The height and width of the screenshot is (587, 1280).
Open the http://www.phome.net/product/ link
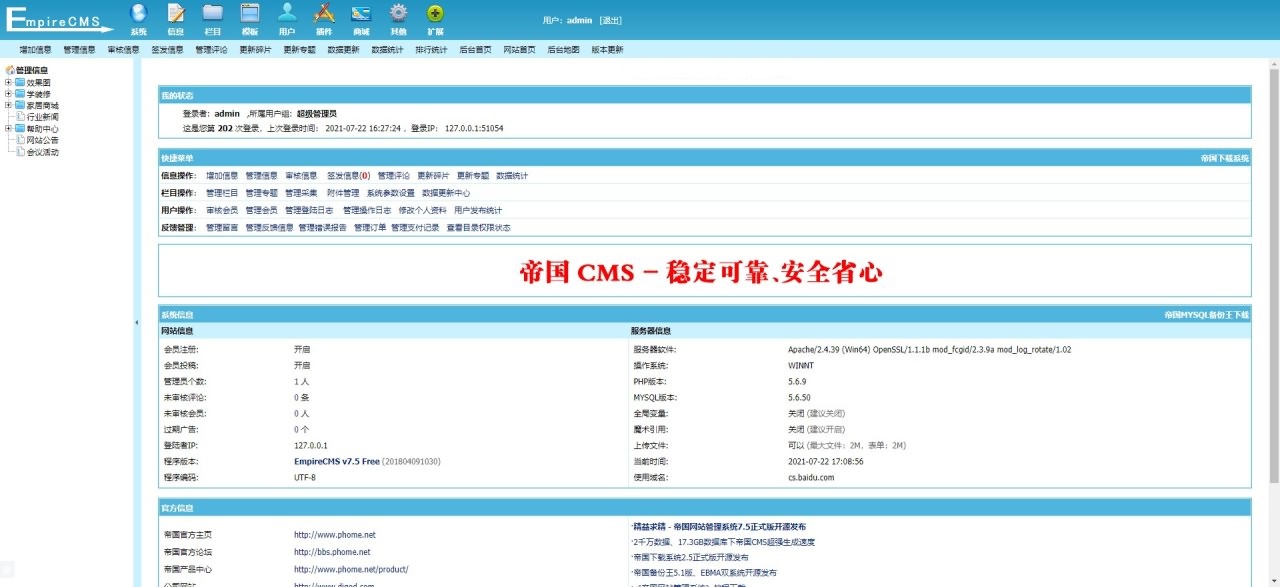pos(351,569)
